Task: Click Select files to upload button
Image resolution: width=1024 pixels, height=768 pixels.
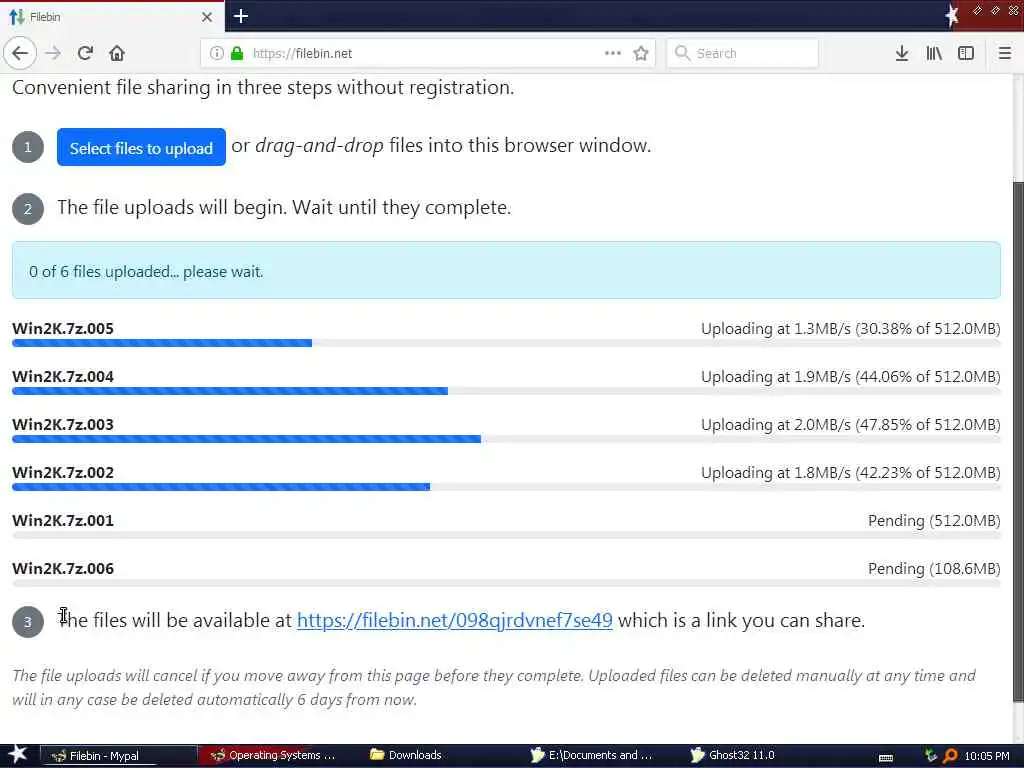Action: click(x=141, y=147)
